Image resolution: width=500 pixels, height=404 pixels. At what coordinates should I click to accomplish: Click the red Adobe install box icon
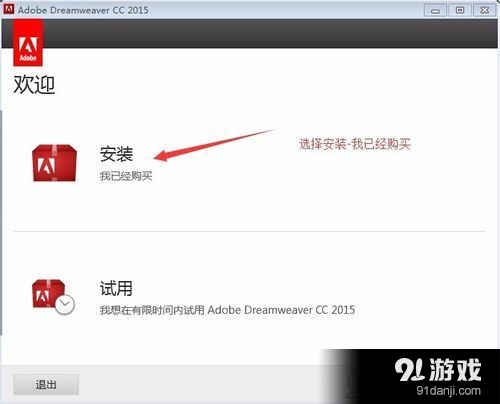55,163
